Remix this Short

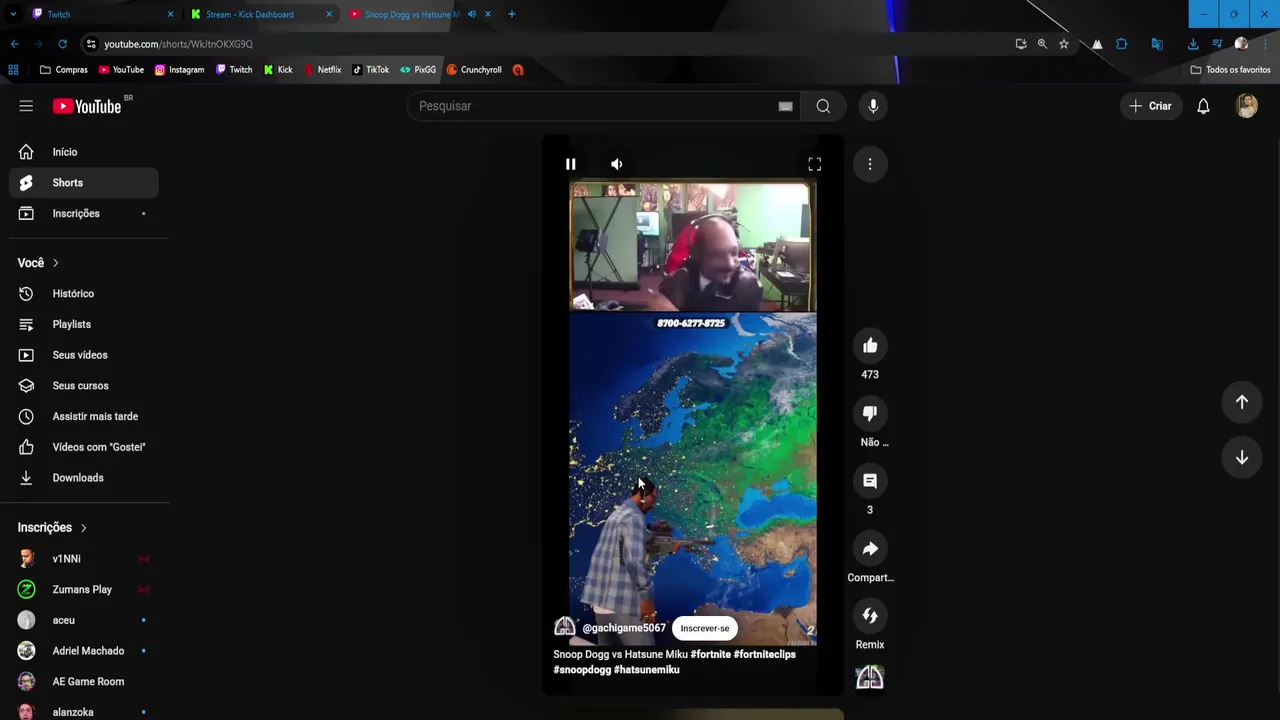tap(870, 616)
